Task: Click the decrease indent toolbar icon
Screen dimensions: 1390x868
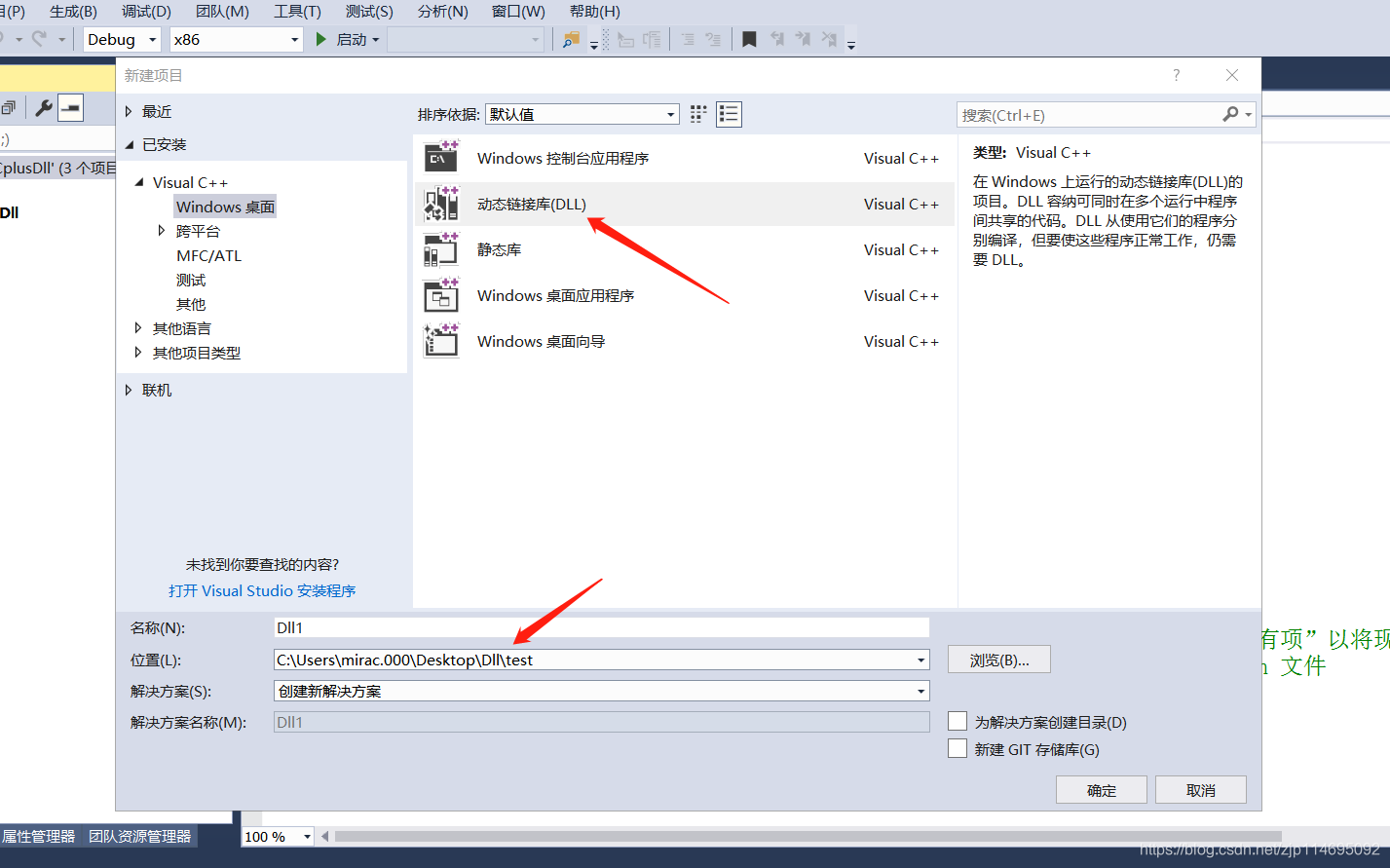Action: click(688, 39)
